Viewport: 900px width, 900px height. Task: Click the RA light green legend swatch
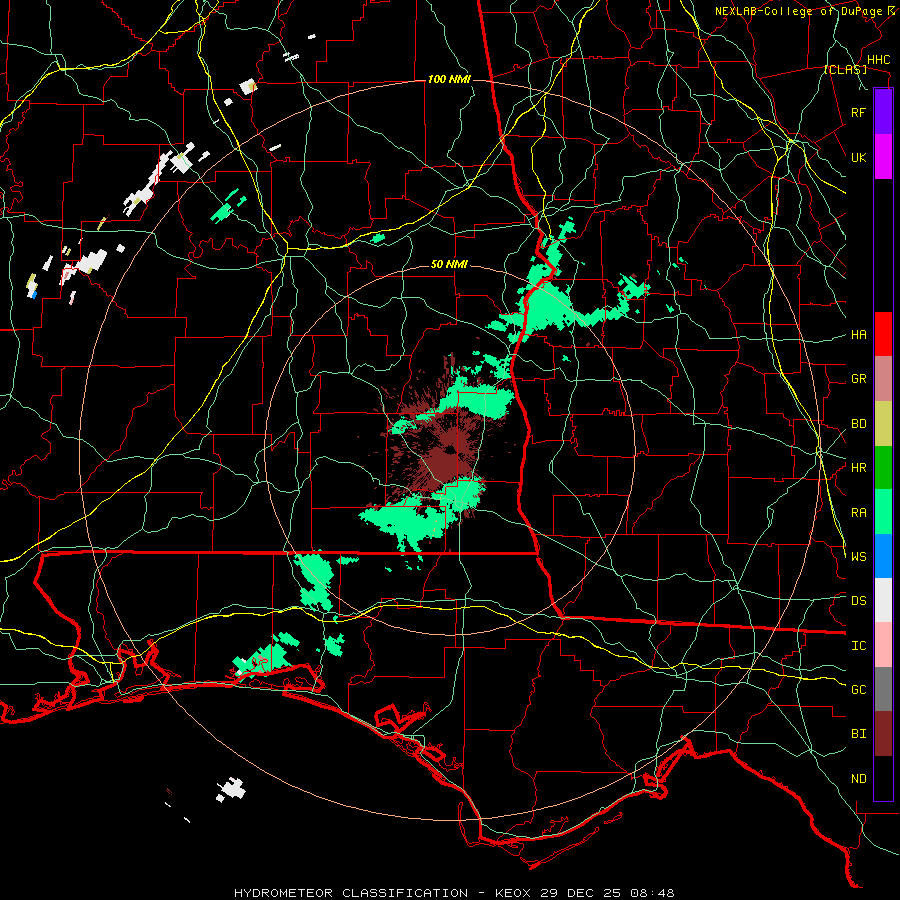tap(883, 512)
